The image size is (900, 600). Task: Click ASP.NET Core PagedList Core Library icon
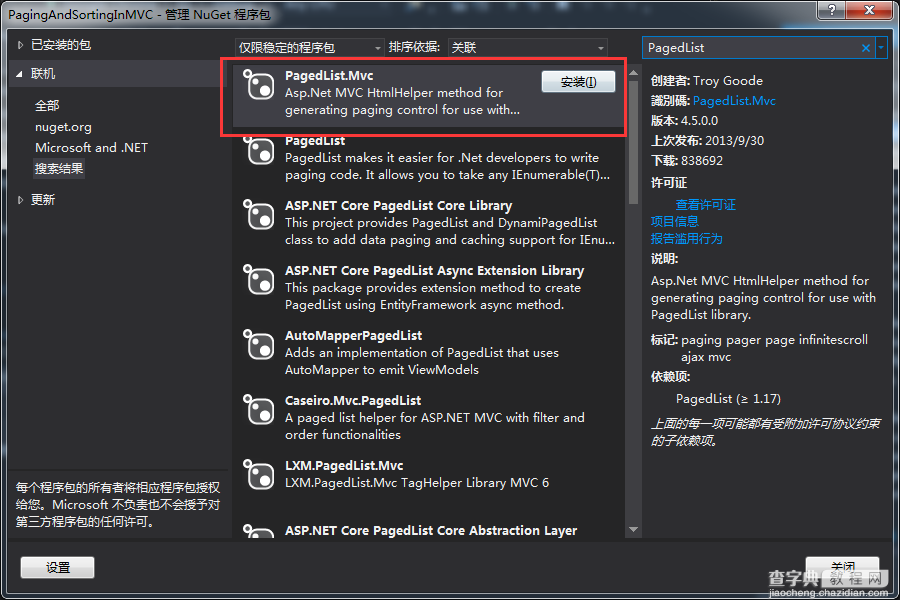(259, 215)
